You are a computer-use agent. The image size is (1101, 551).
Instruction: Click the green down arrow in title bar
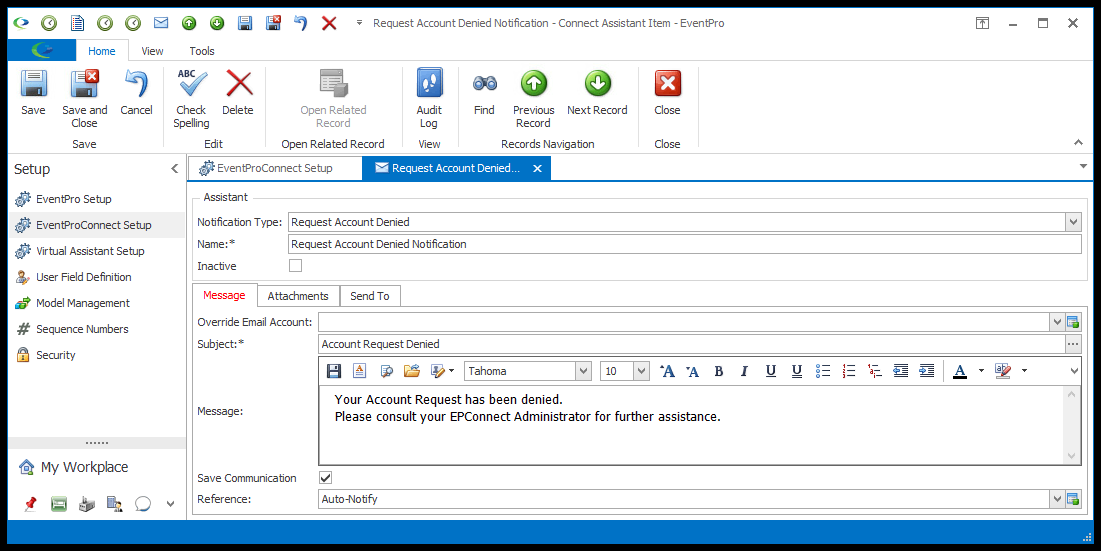point(217,23)
